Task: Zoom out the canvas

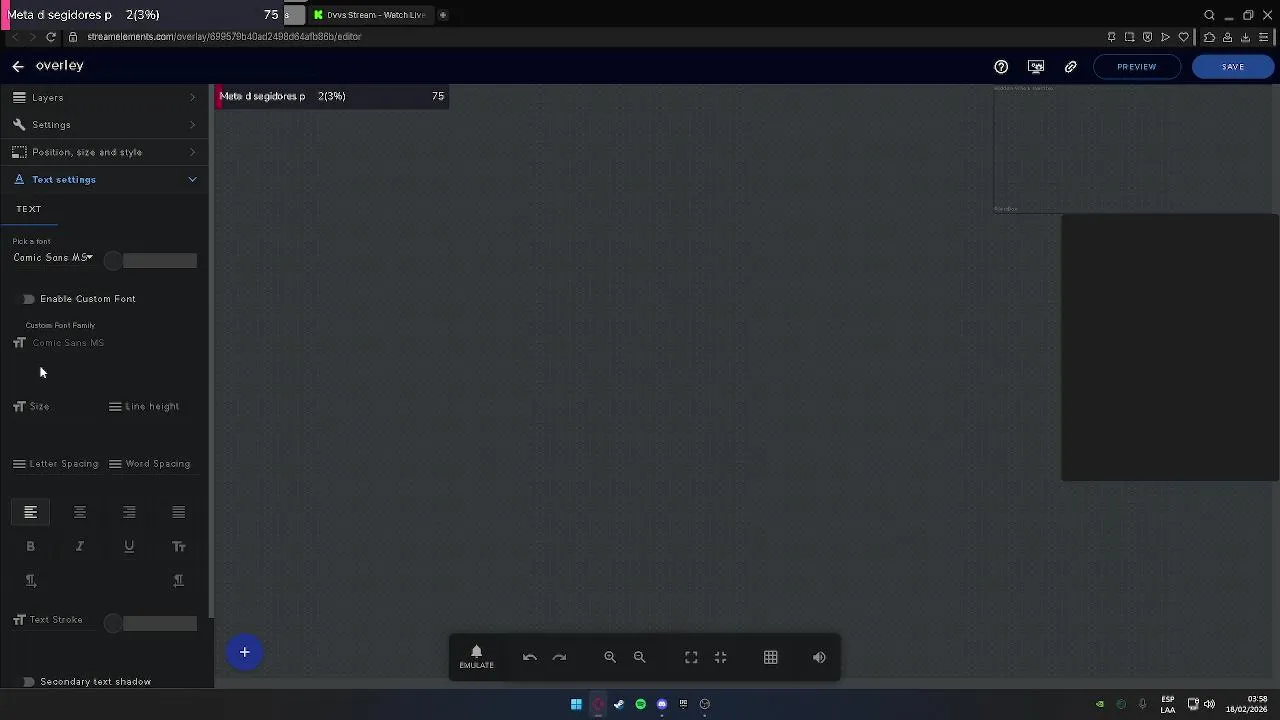Action: (640, 657)
